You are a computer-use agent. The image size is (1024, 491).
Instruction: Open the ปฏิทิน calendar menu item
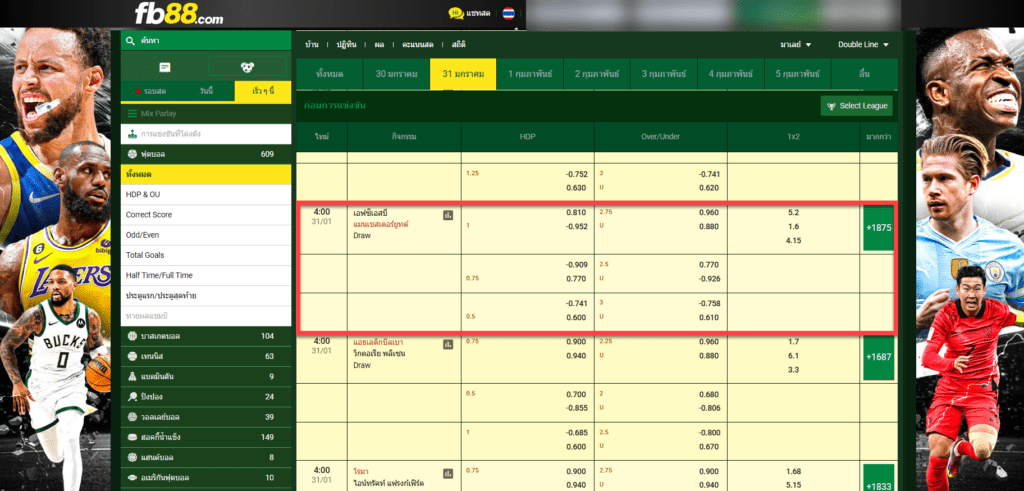[x=346, y=45]
